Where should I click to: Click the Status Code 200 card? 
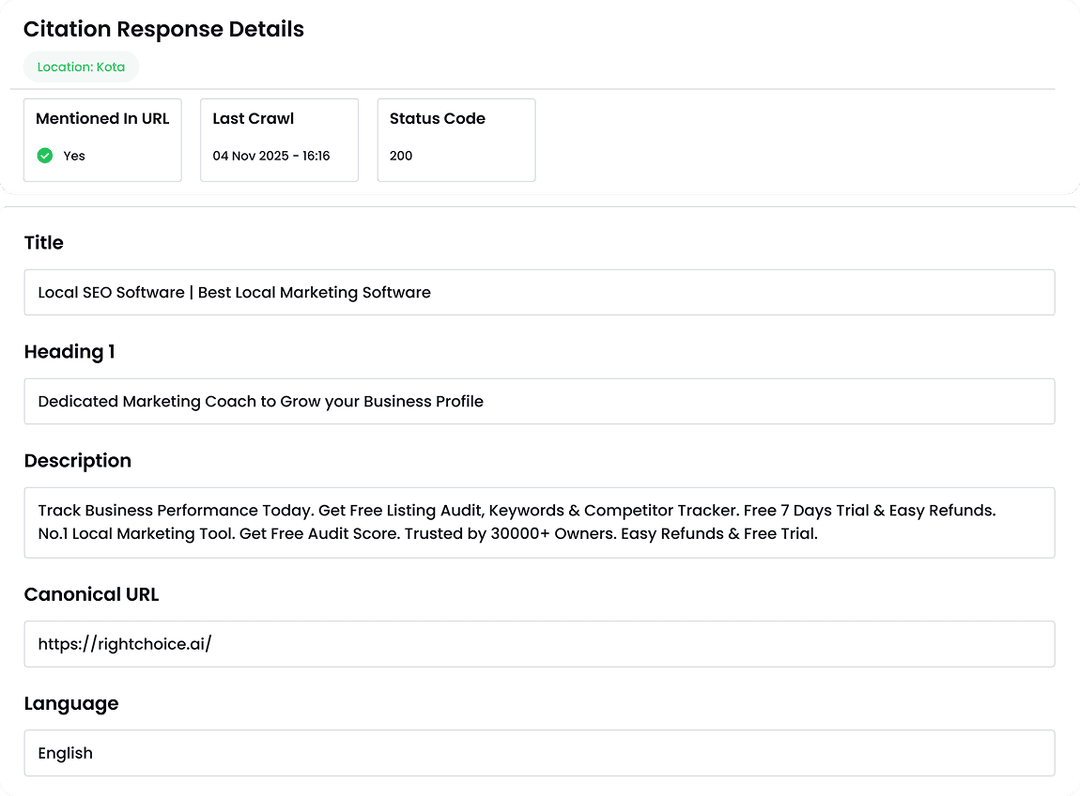coord(456,140)
